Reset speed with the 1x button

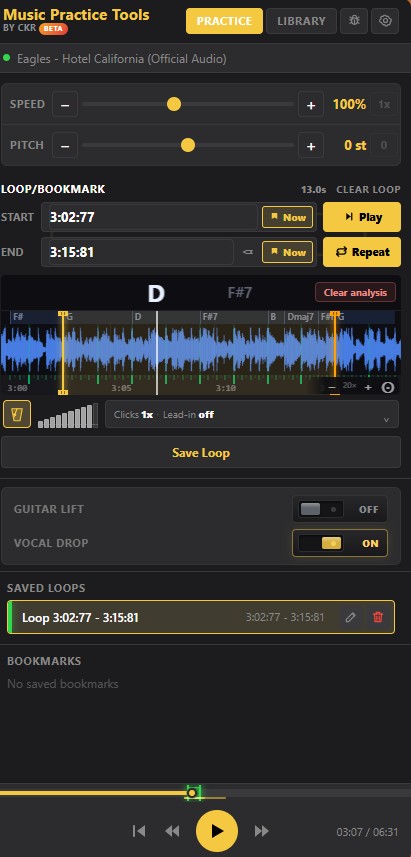click(384, 104)
